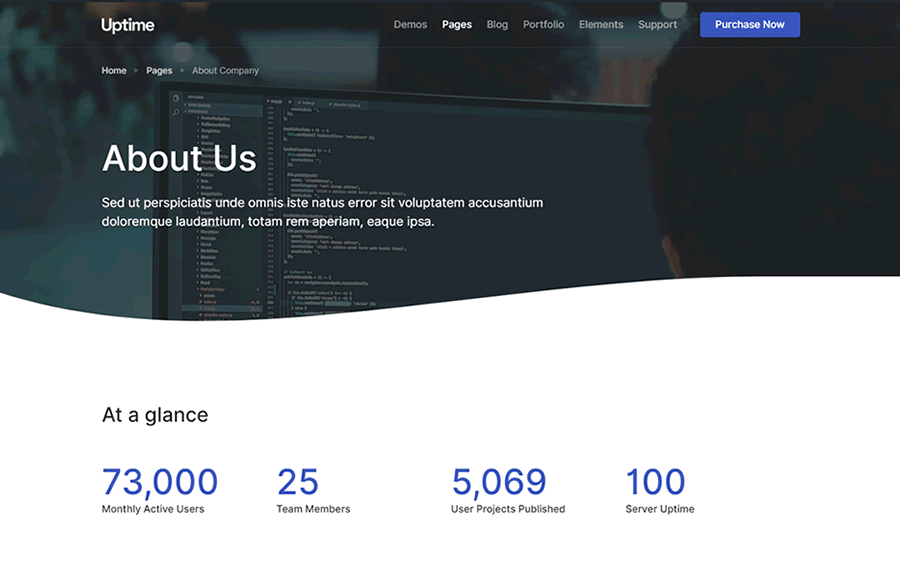Go to Blog from the top menu
Viewport: 900px width, 563px height.
pyautogui.click(x=497, y=25)
